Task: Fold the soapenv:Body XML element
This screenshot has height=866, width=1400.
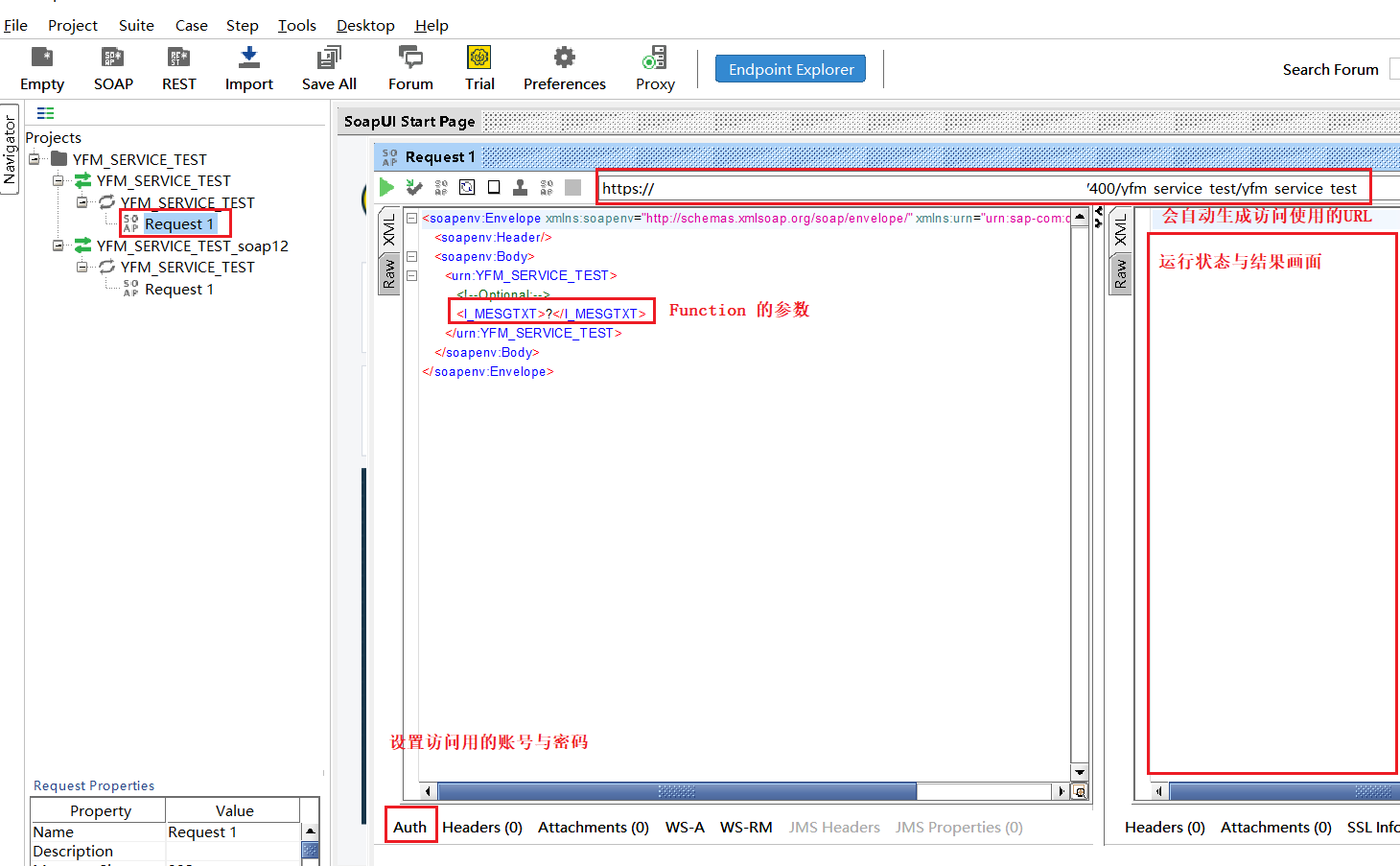Action: coord(411,256)
